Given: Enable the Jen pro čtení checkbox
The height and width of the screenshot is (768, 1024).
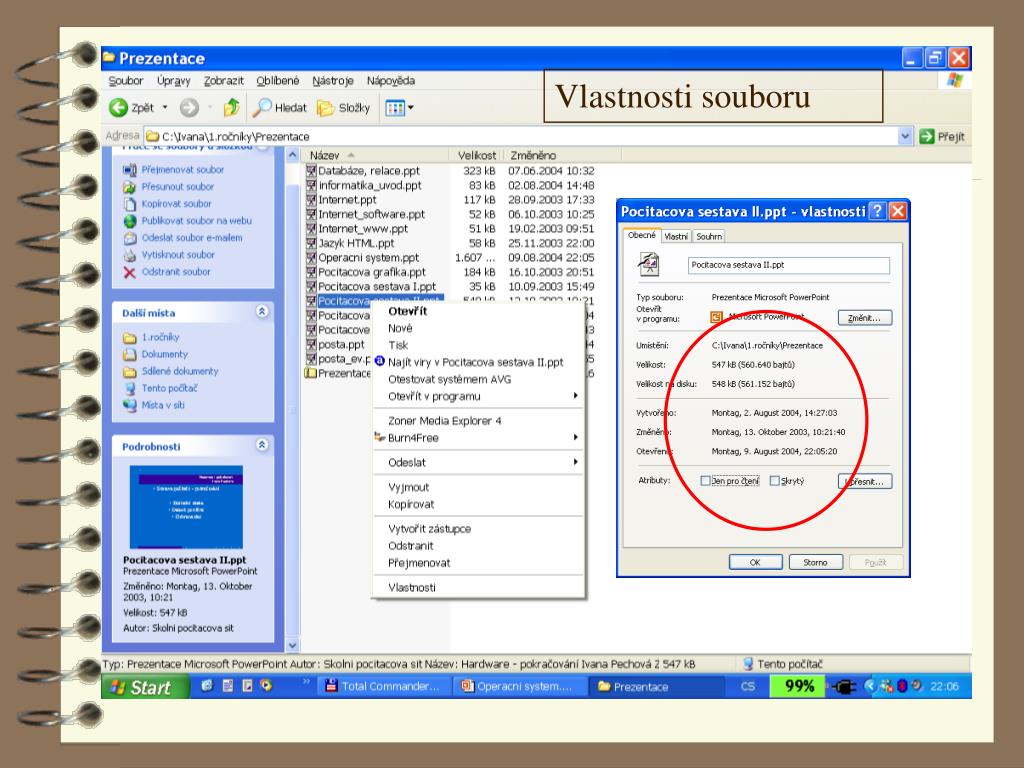Looking at the screenshot, I should pos(705,481).
